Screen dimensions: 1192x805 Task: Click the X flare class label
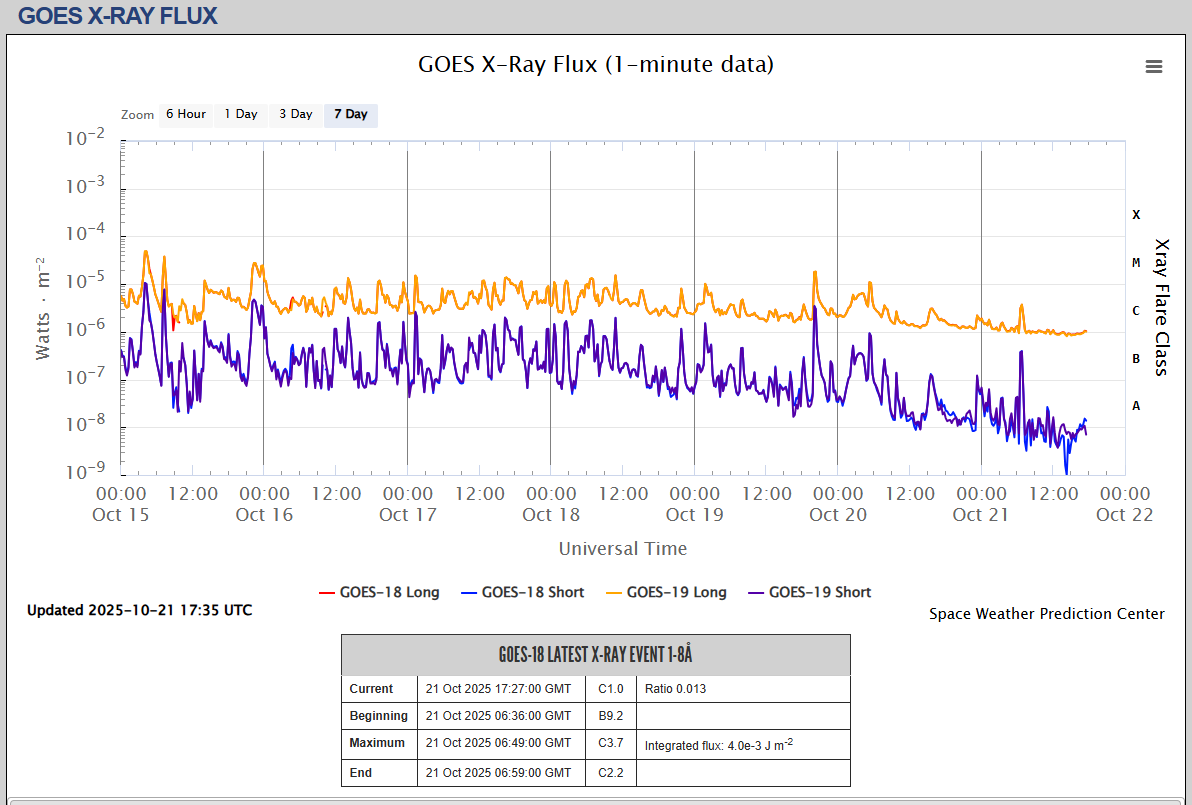1136,215
